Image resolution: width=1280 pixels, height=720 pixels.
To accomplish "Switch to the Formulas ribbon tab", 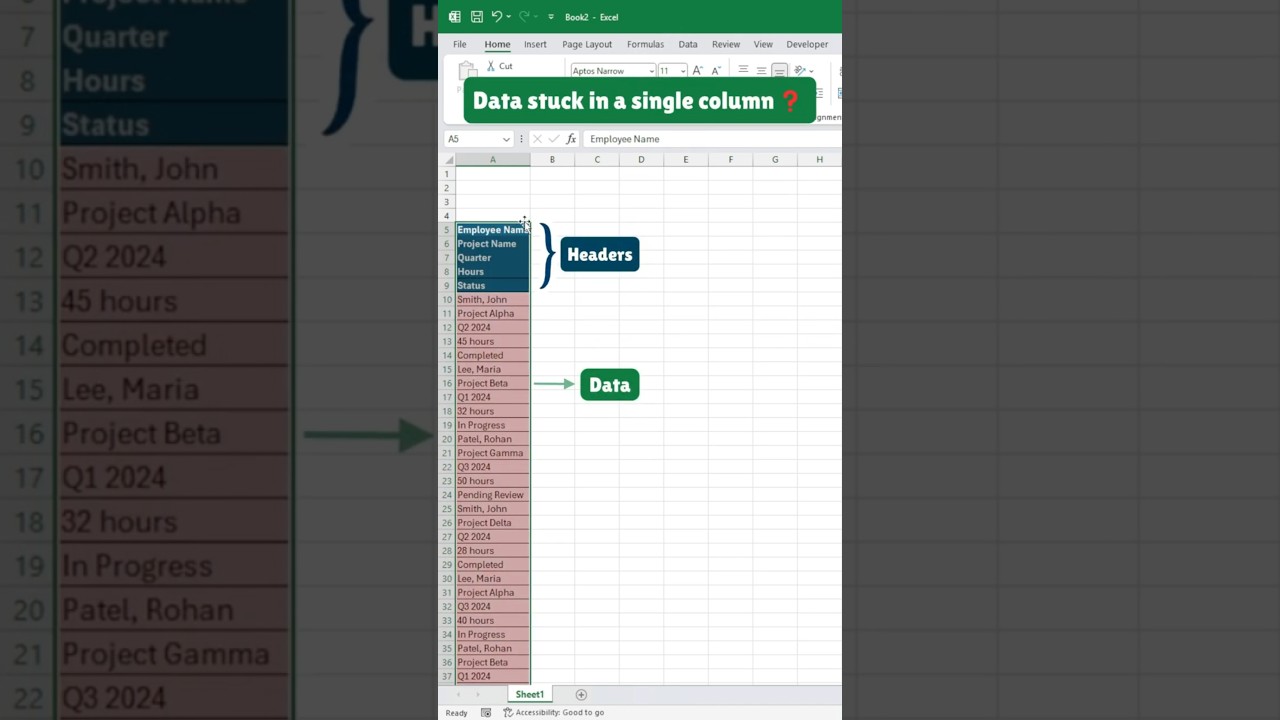I will pyautogui.click(x=645, y=44).
